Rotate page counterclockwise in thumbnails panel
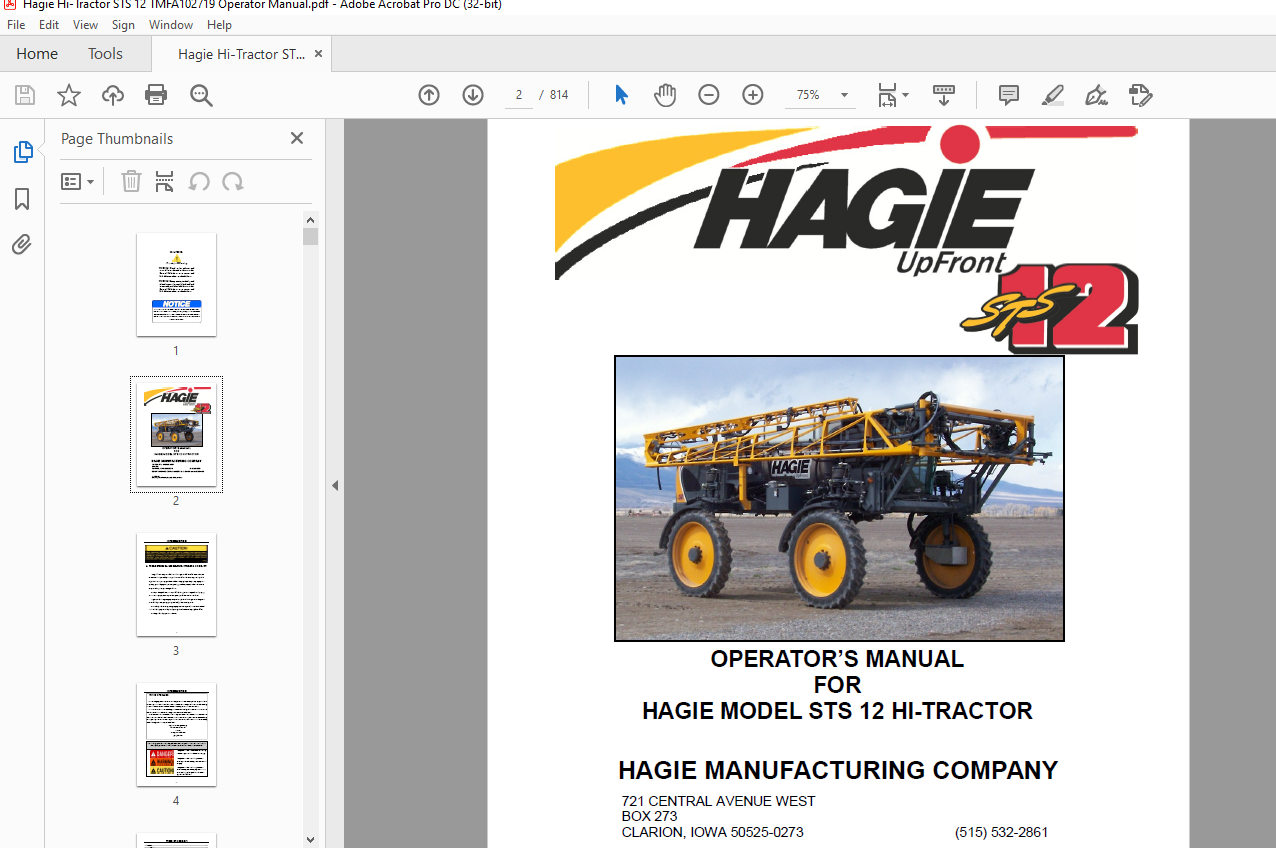 (199, 182)
